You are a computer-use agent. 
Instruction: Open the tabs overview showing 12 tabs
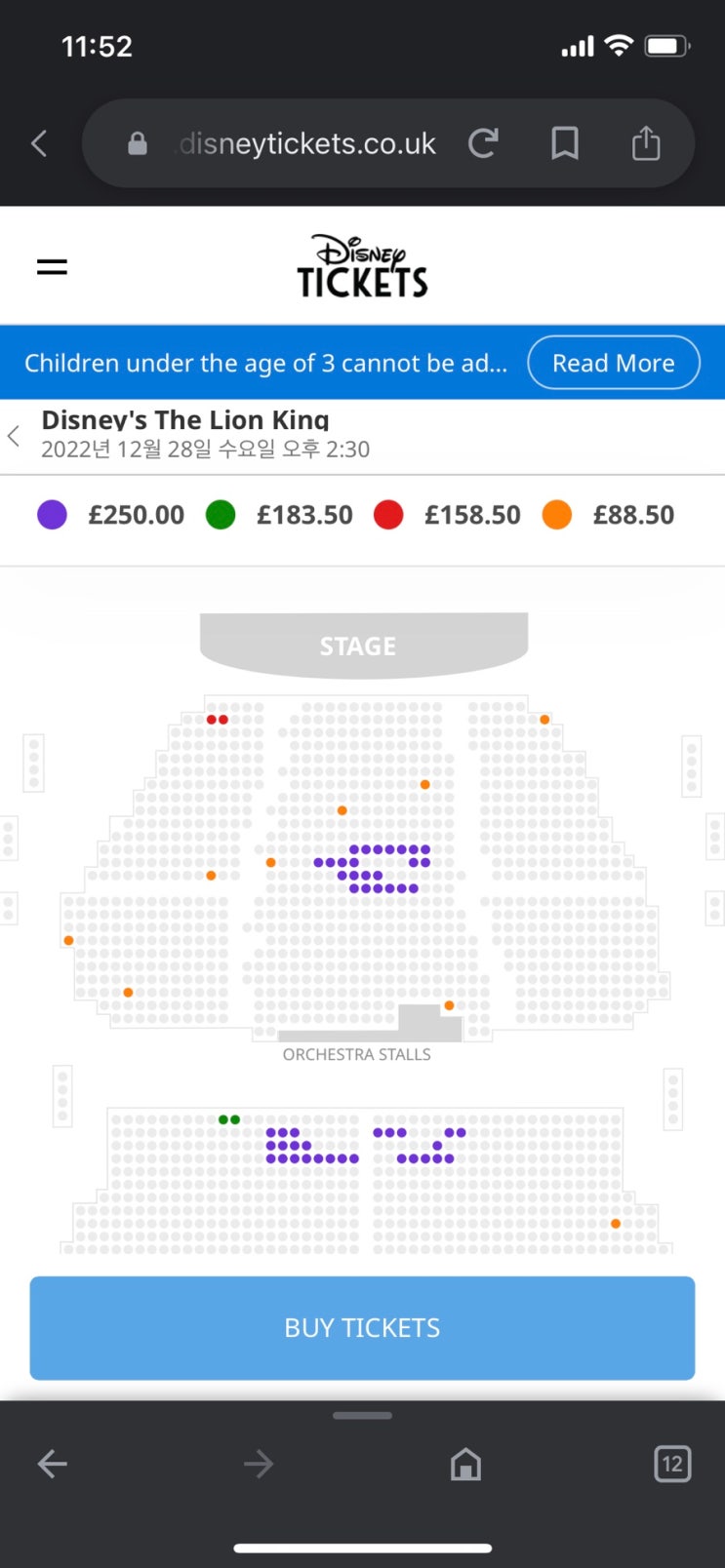point(671,1464)
